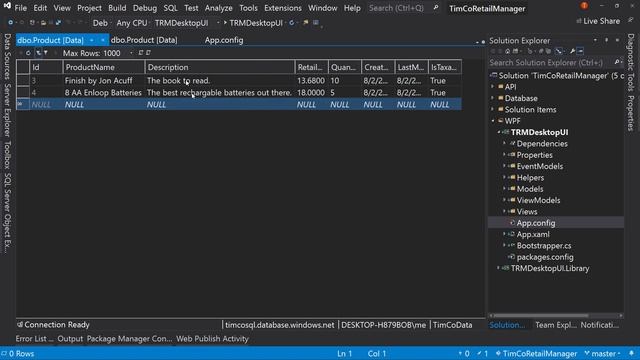
Task: Expand the ViewModels folder
Action: (x=504, y=200)
